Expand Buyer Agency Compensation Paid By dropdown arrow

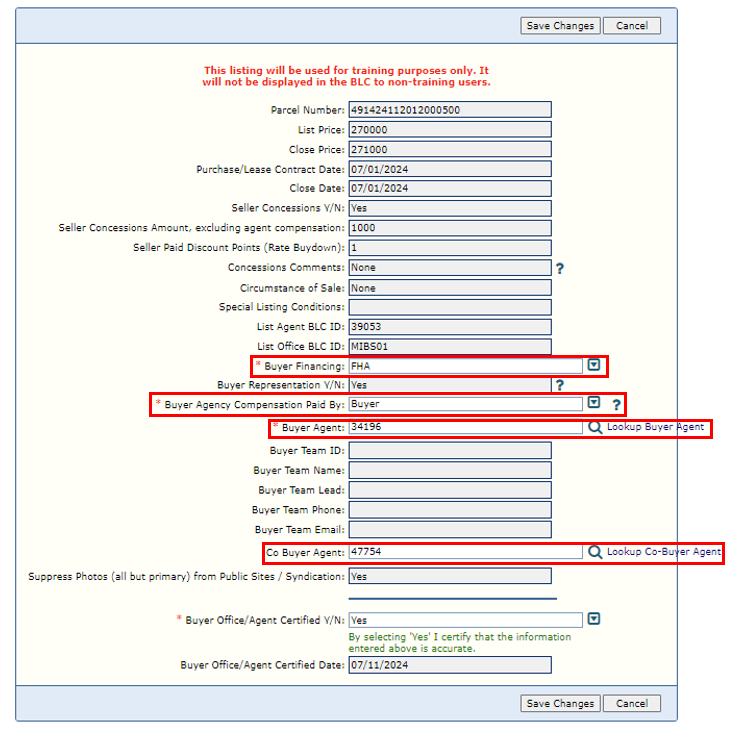[594, 402]
